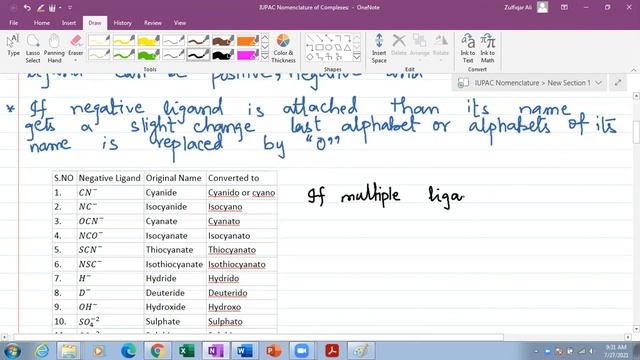
Task: Click the Delete button in Edit group
Action: pos(399,45)
